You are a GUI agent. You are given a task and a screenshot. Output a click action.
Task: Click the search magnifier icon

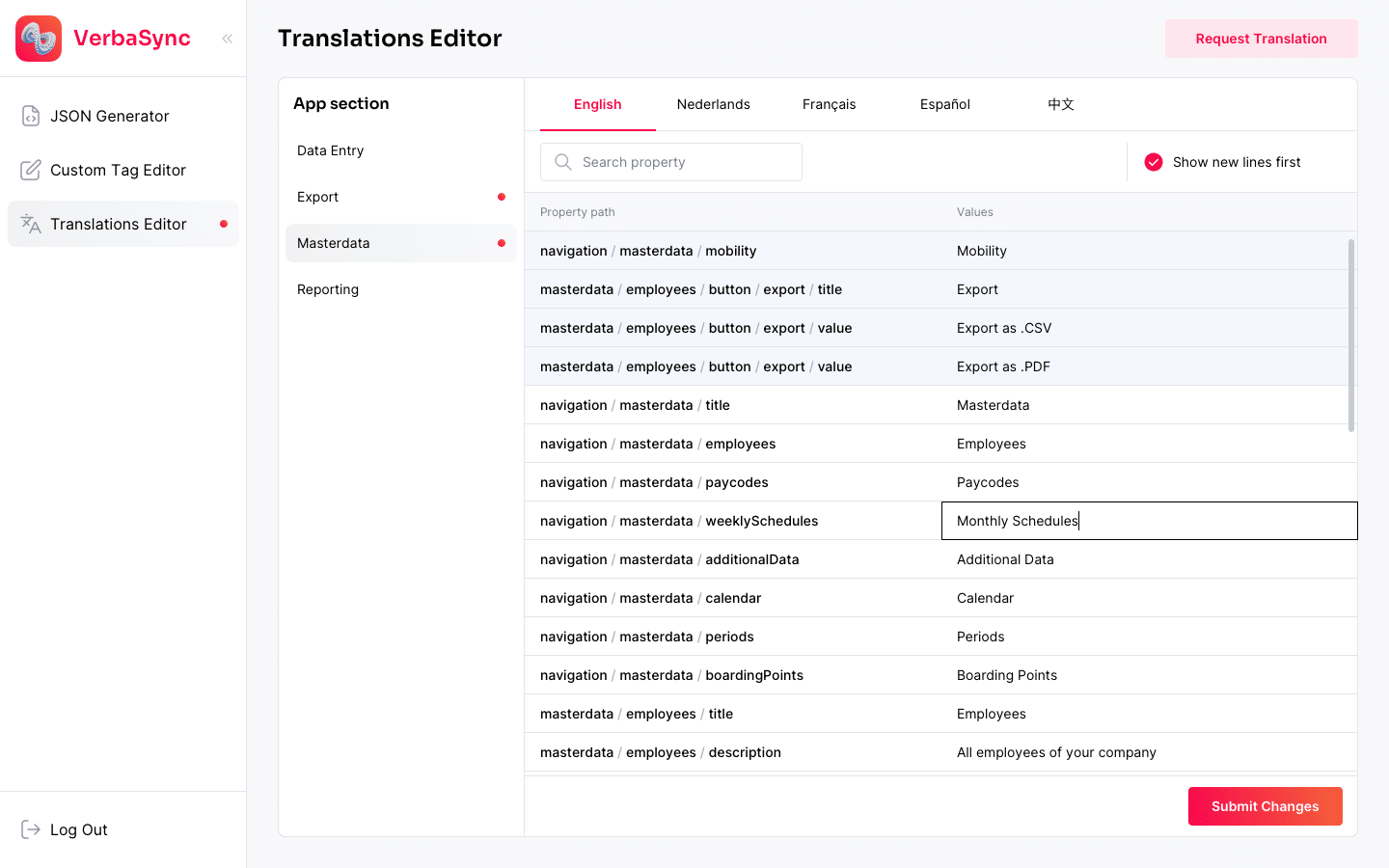click(x=562, y=162)
